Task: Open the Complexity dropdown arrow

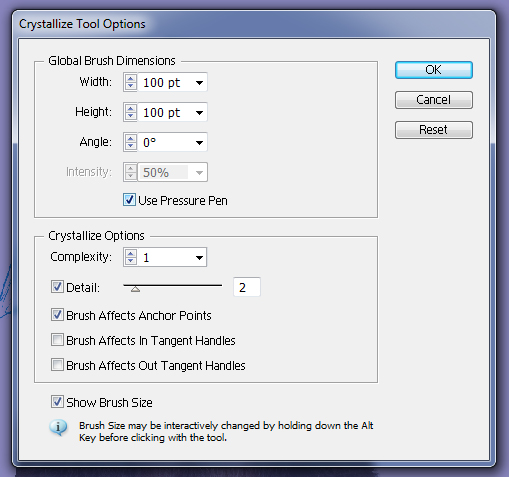Action: click(199, 257)
